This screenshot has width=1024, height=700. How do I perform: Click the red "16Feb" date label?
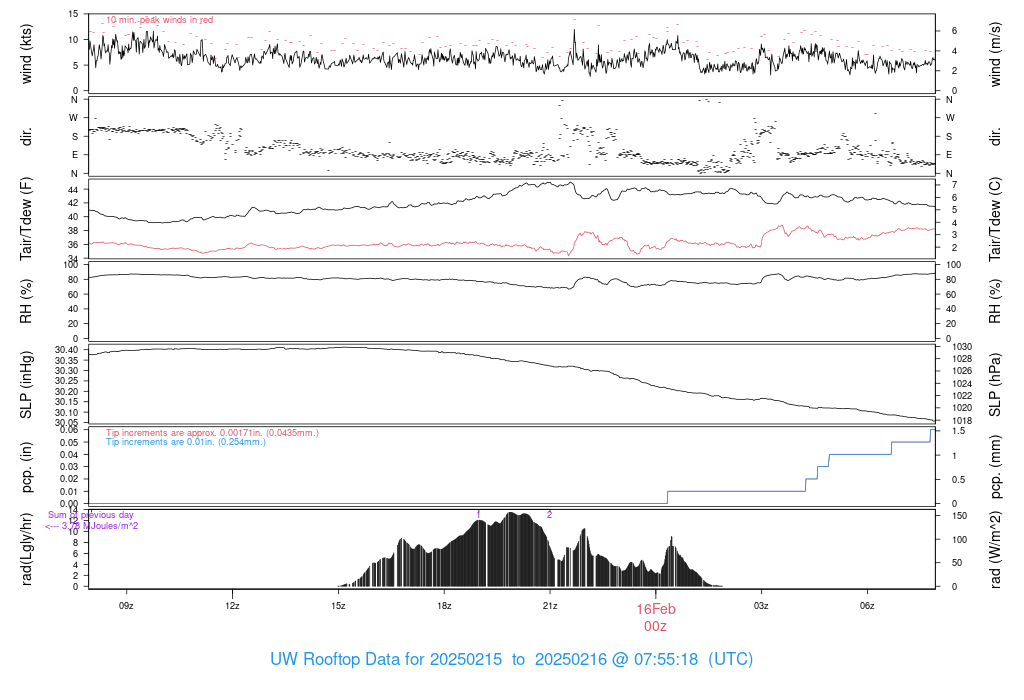[x=656, y=609]
